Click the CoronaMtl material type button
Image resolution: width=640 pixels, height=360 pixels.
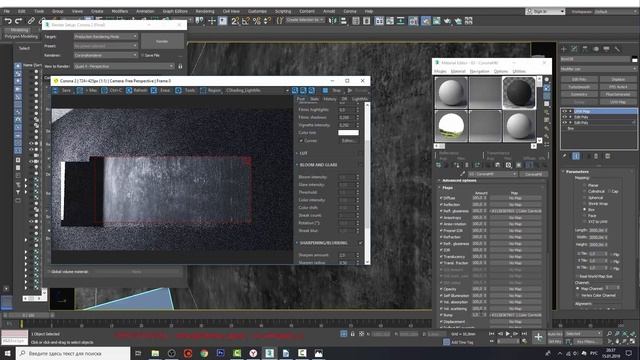533,174
